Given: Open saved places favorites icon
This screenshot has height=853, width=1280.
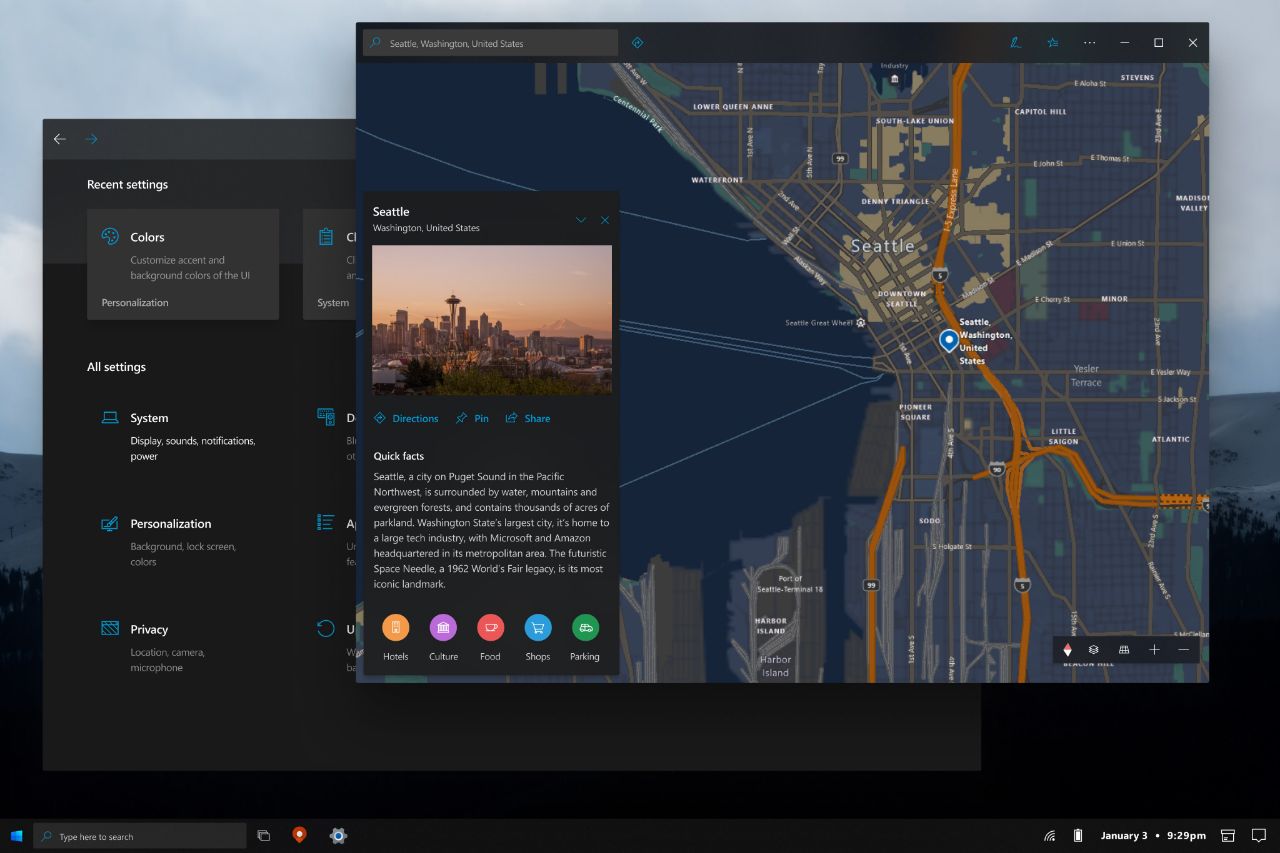Looking at the screenshot, I should pos(1052,43).
